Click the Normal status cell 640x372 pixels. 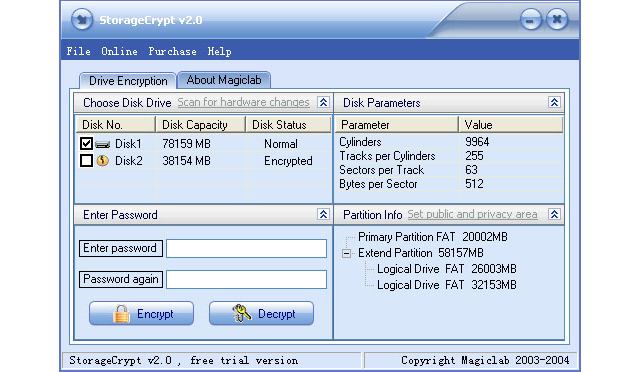click(x=281, y=144)
